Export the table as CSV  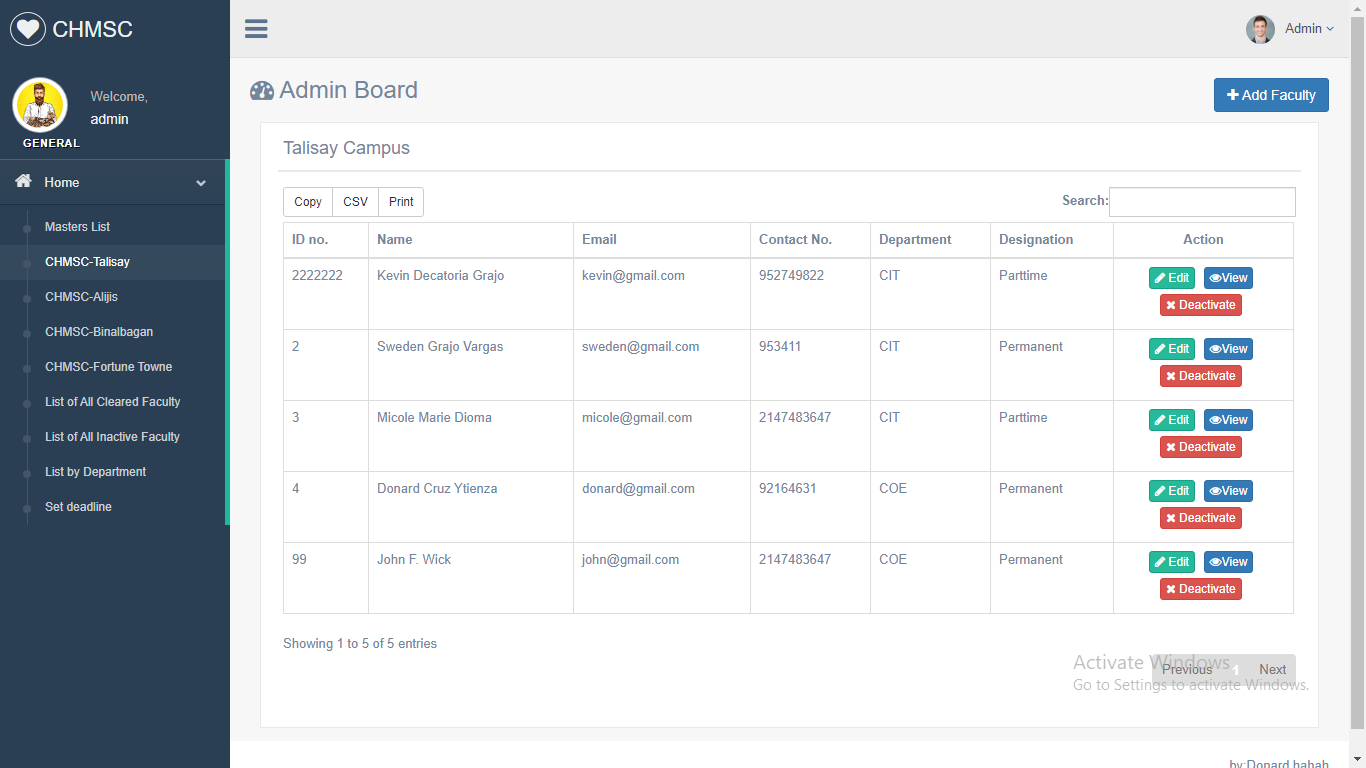(355, 201)
